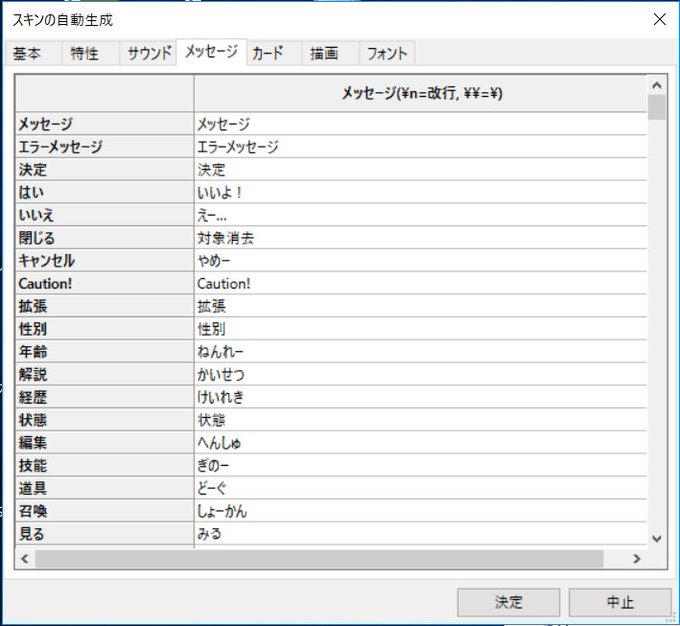The width and height of the screenshot is (680, 626).
Task: Click the メッセージ(¥n=改行, ¥¥=¥) column header
Action: click(420, 93)
